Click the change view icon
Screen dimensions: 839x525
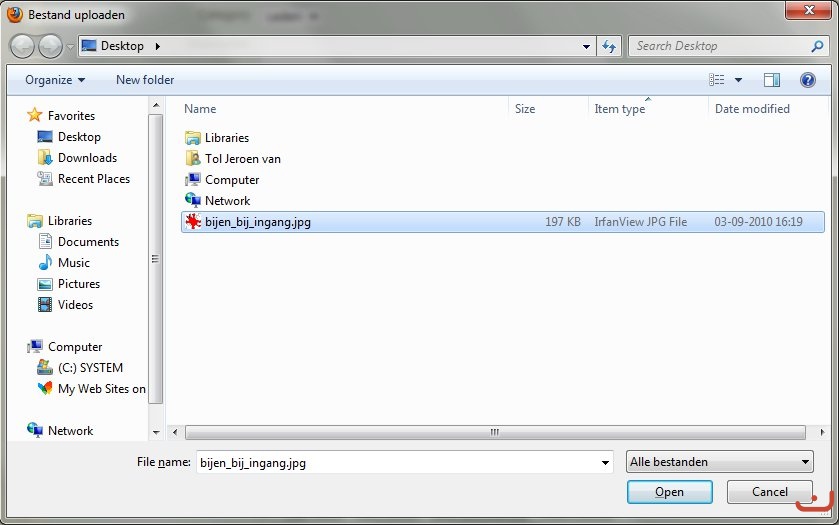[716, 80]
